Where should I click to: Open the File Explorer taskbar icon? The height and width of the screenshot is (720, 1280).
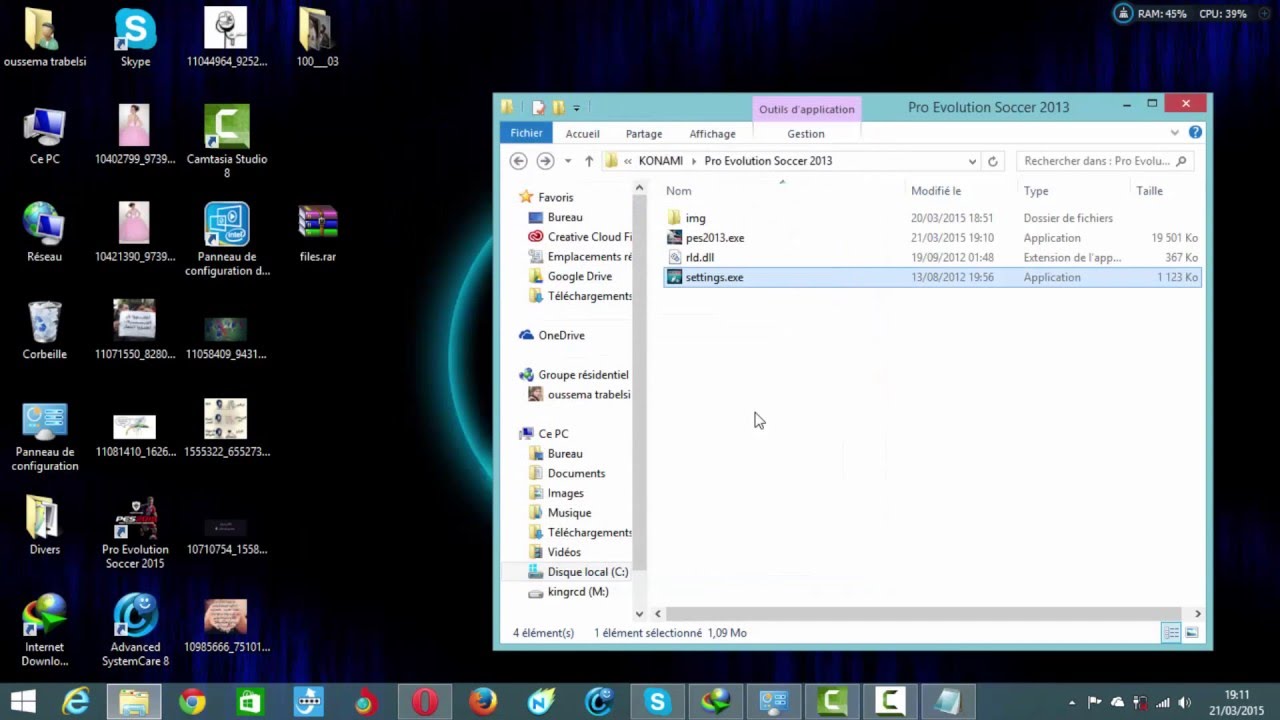tap(134, 702)
